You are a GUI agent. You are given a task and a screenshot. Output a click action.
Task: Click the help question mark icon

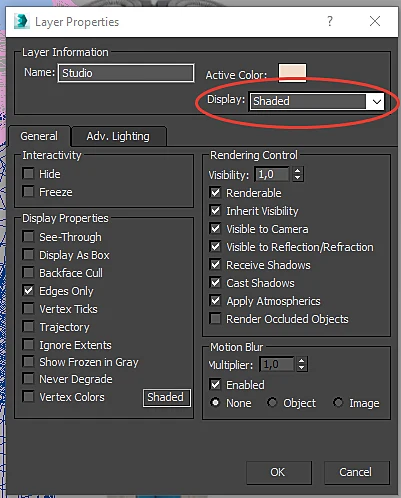(330, 21)
